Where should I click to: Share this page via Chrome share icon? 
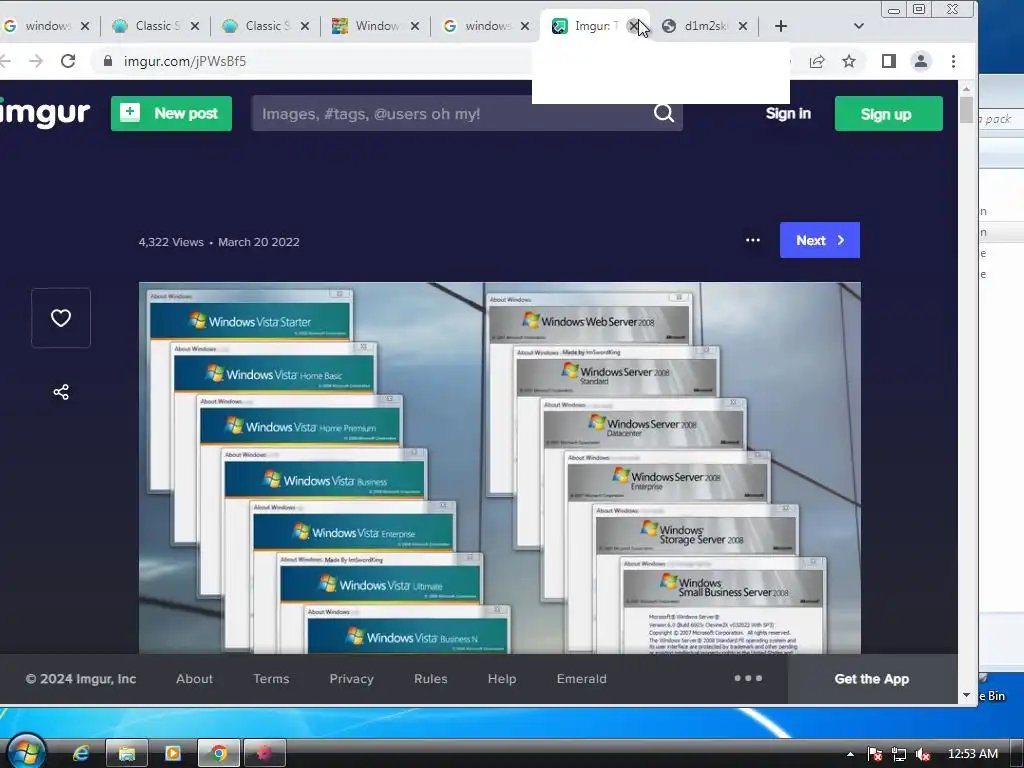(817, 61)
